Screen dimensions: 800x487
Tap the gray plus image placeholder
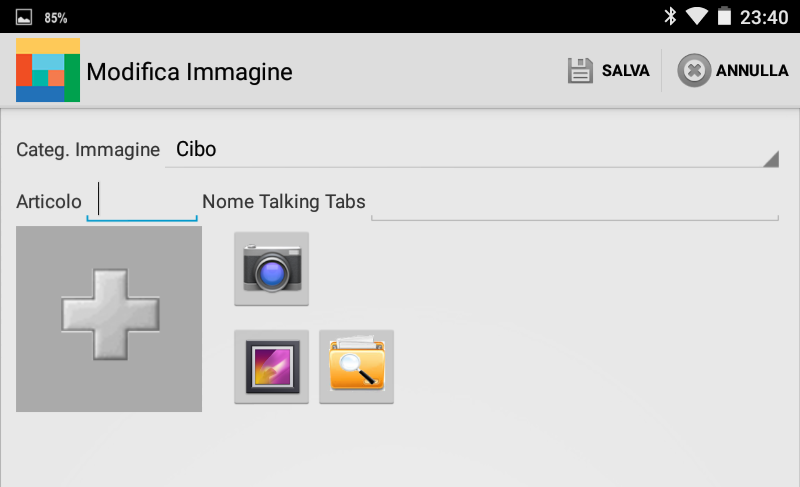coord(109,318)
